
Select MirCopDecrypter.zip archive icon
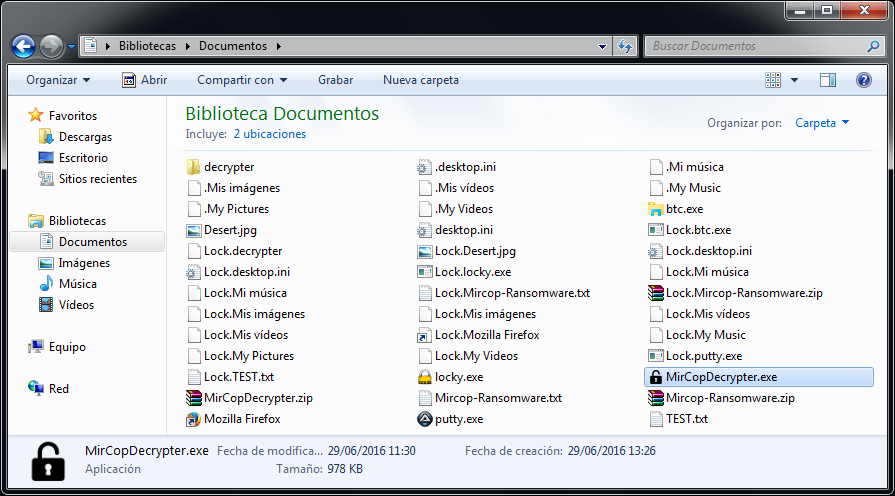click(194, 398)
